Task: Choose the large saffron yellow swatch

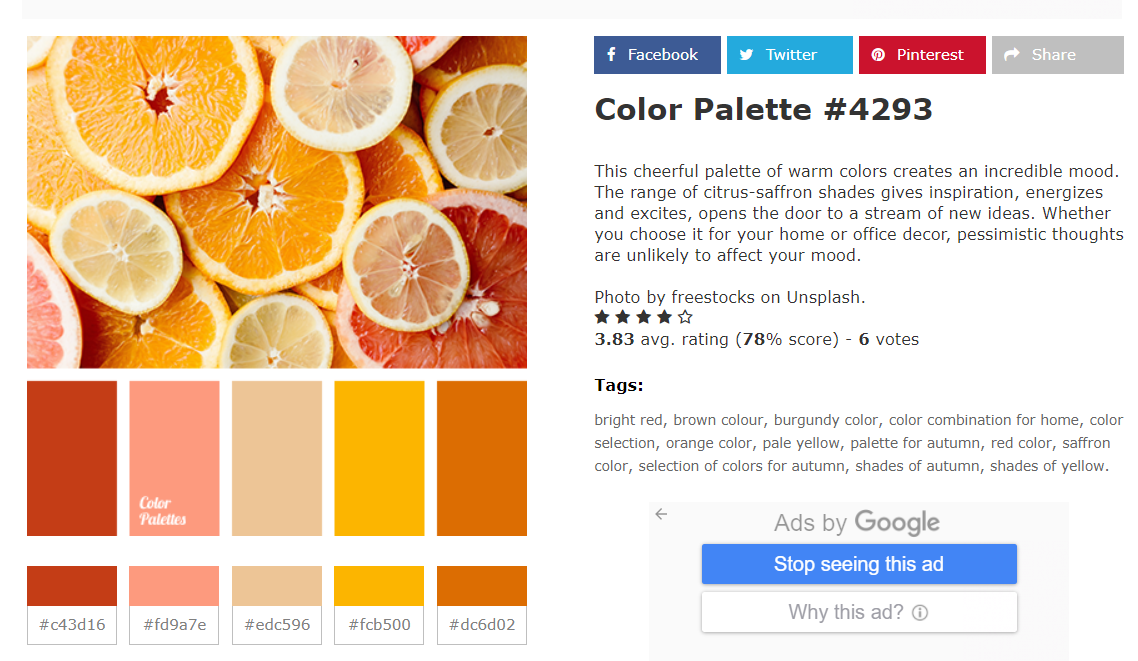Action: pos(379,458)
